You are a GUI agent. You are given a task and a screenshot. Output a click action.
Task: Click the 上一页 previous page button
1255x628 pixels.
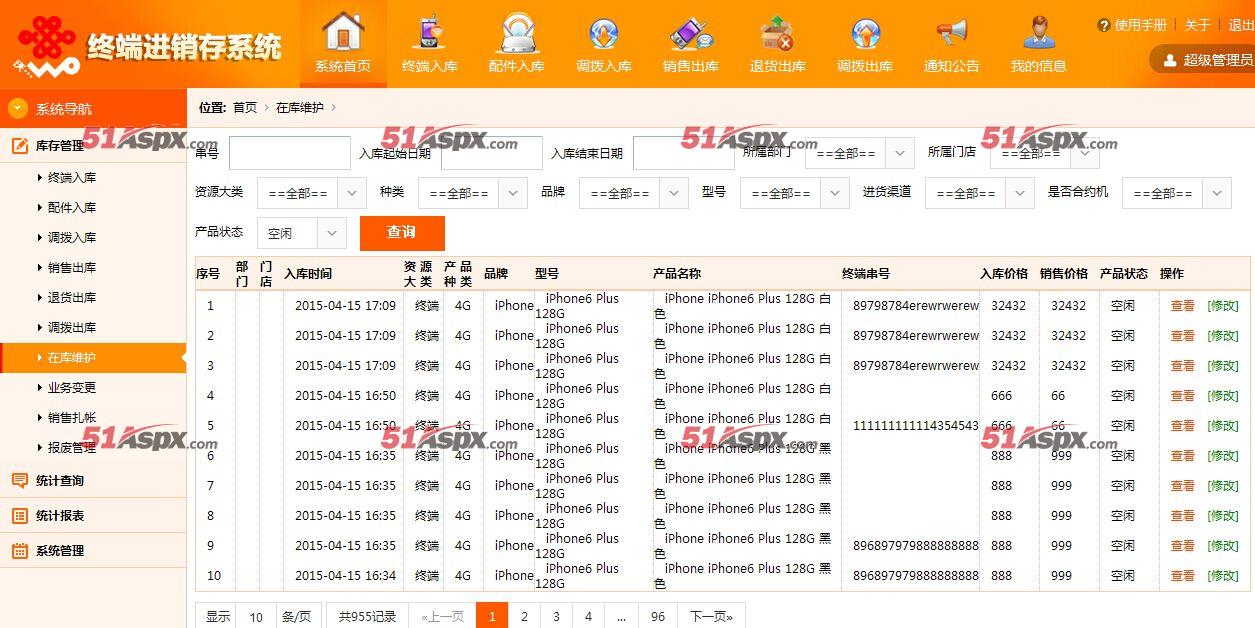coord(442,616)
